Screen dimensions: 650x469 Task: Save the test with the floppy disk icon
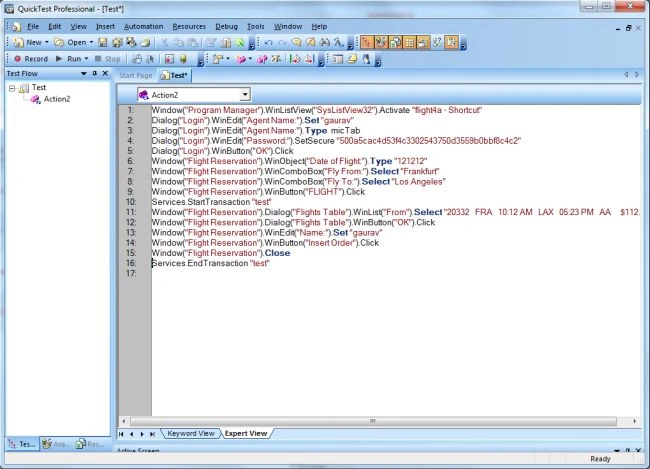[x=102, y=42]
